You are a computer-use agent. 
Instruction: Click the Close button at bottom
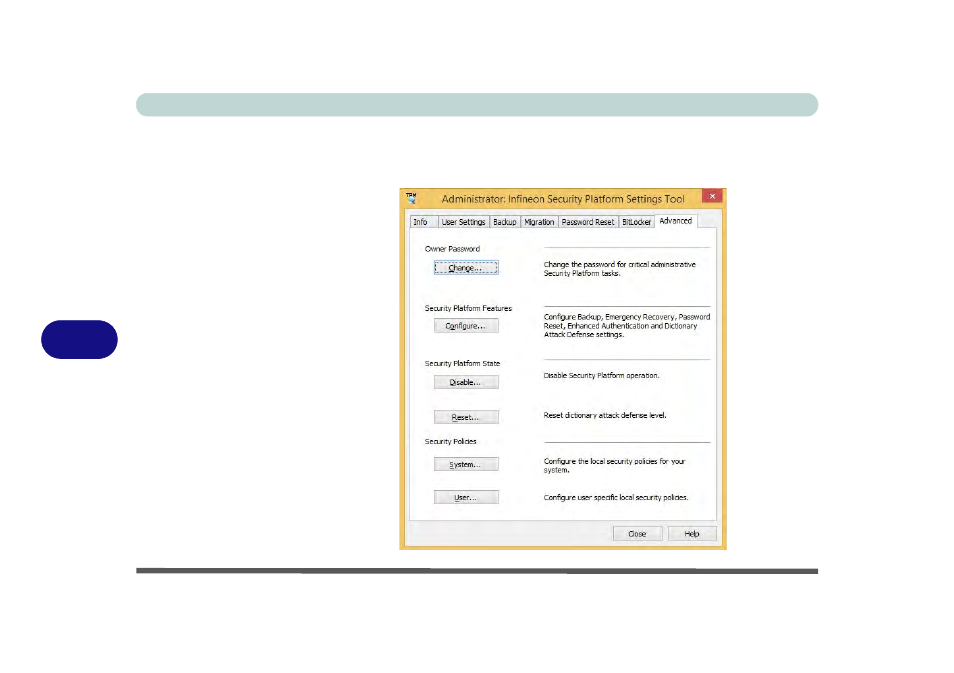pos(637,534)
